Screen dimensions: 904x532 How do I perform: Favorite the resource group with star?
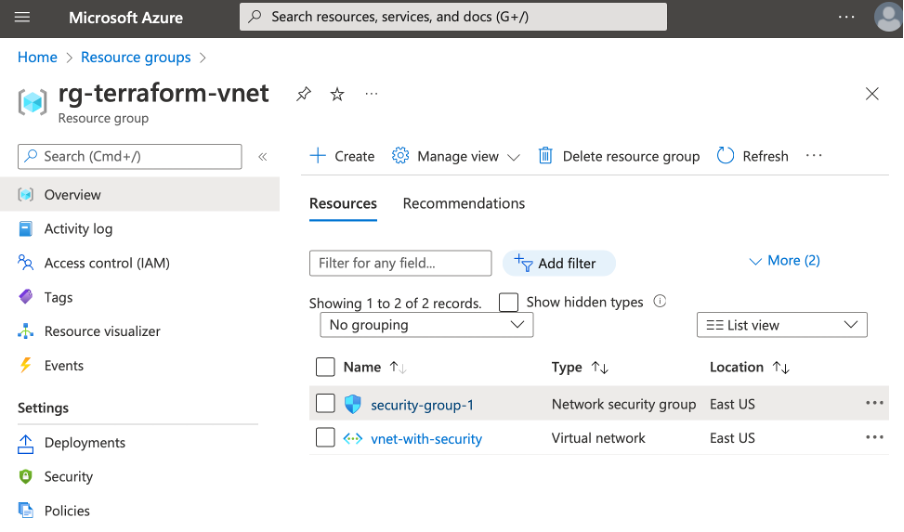point(337,94)
